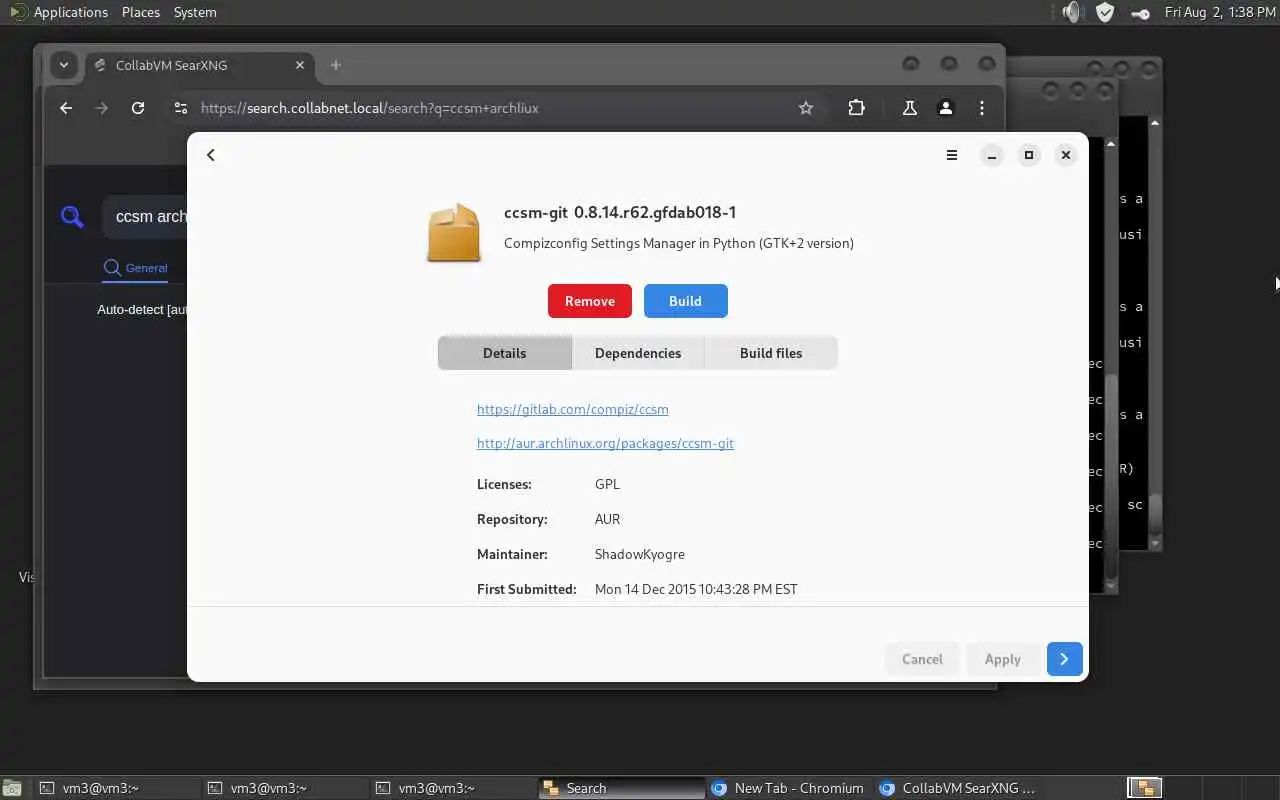This screenshot has width=1280, height=800.
Task: Click the ccsm-git package box icon
Action: (454, 232)
